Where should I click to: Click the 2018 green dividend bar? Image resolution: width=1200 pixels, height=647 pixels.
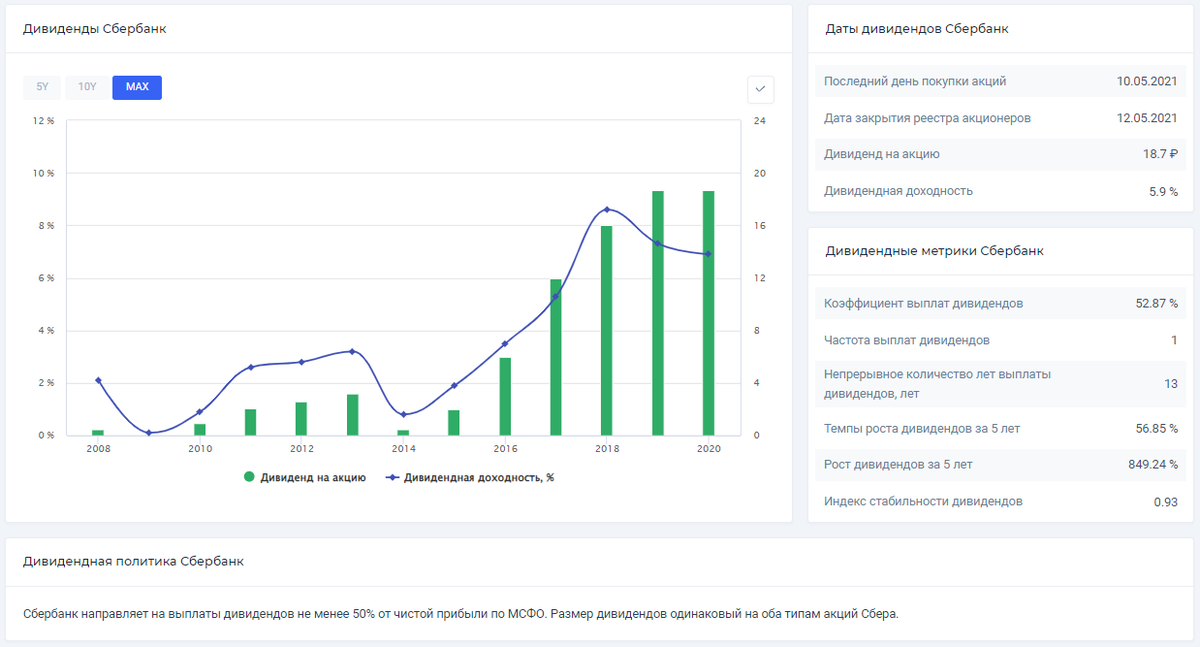click(x=607, y=331)
